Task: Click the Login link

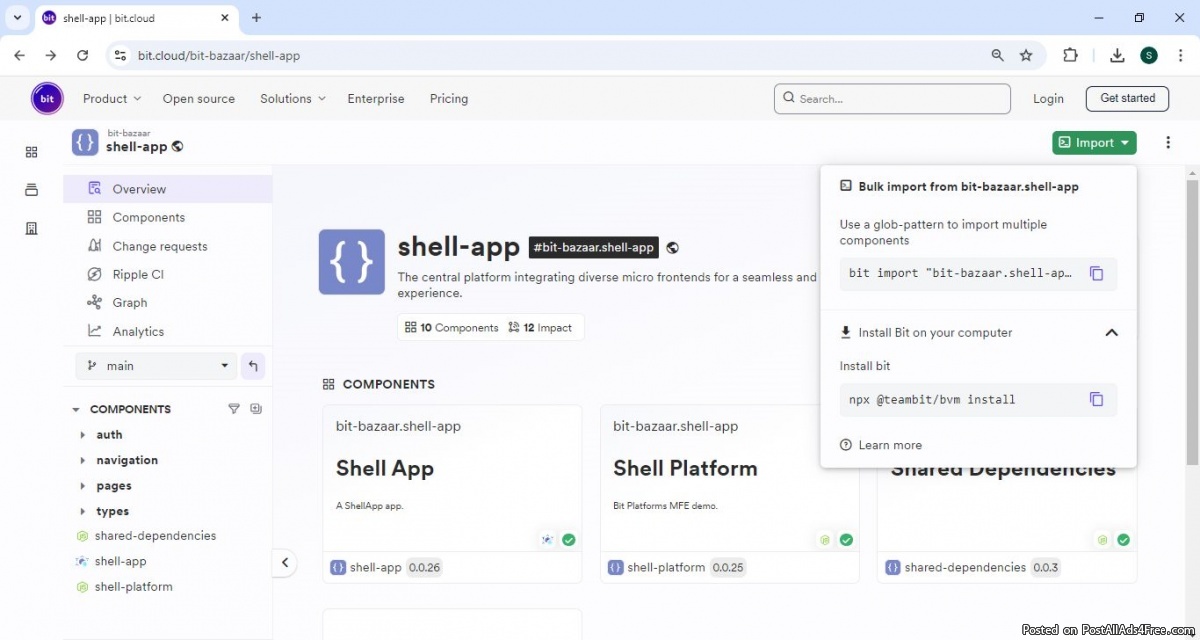Action: tap(1048, 99)
